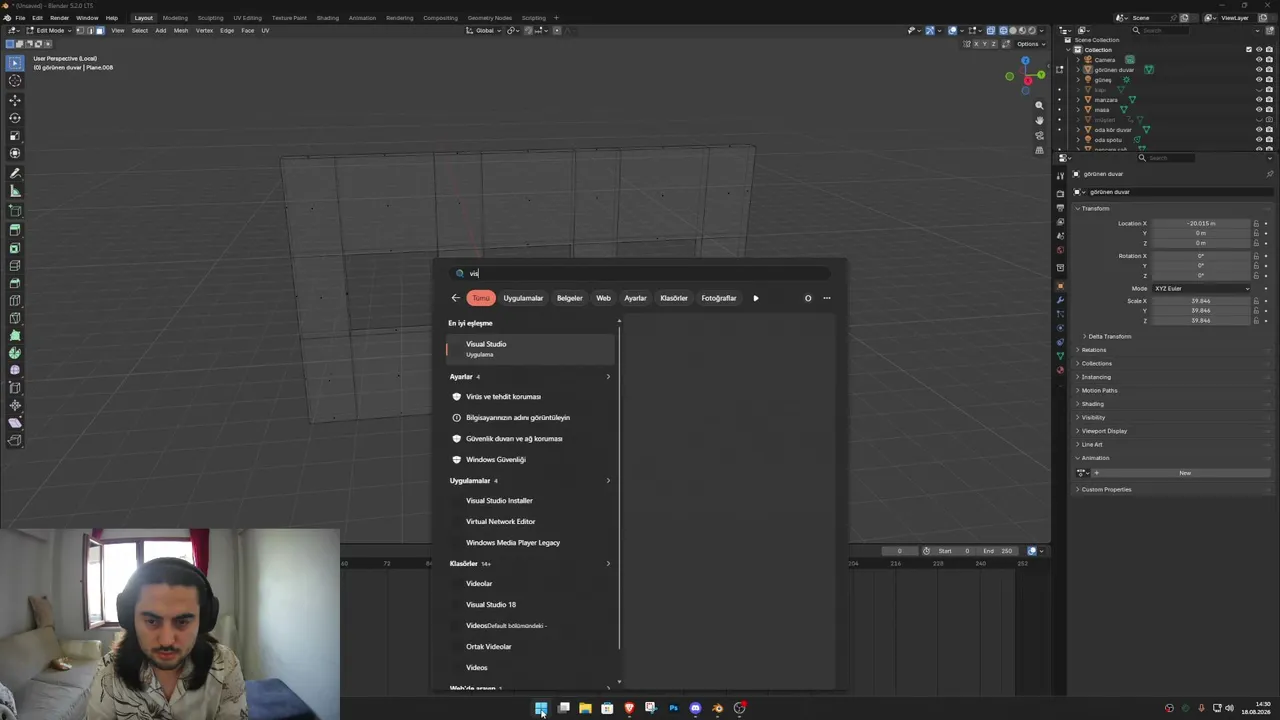This screenshot has height=720, width=1280.
Task: Select Uygulamalar filter in Windows search
Action: tap(523, 298)
